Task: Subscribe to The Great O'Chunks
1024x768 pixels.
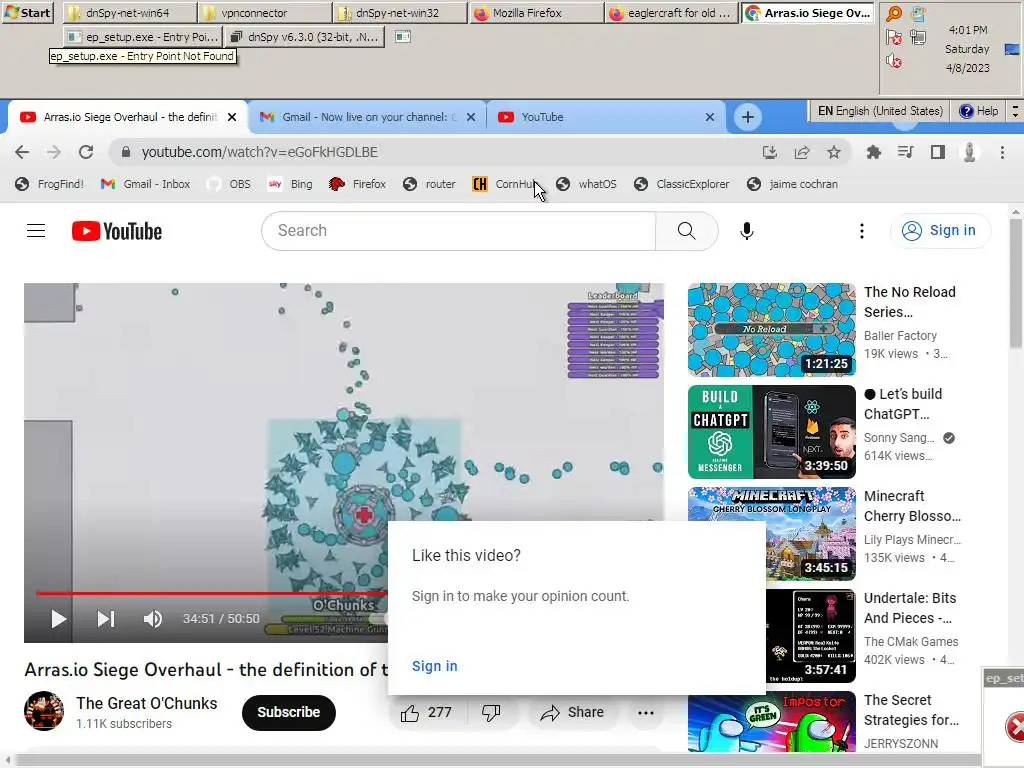Action: 289,712
